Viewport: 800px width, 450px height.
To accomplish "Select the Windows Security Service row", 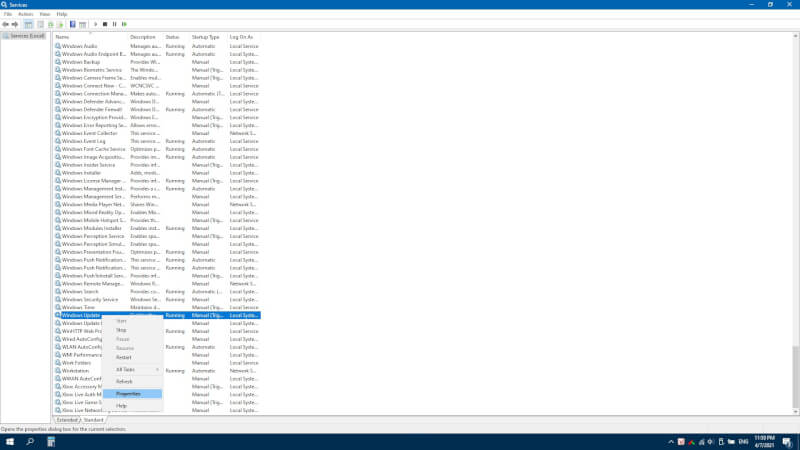I will click(x=157, y=299).
